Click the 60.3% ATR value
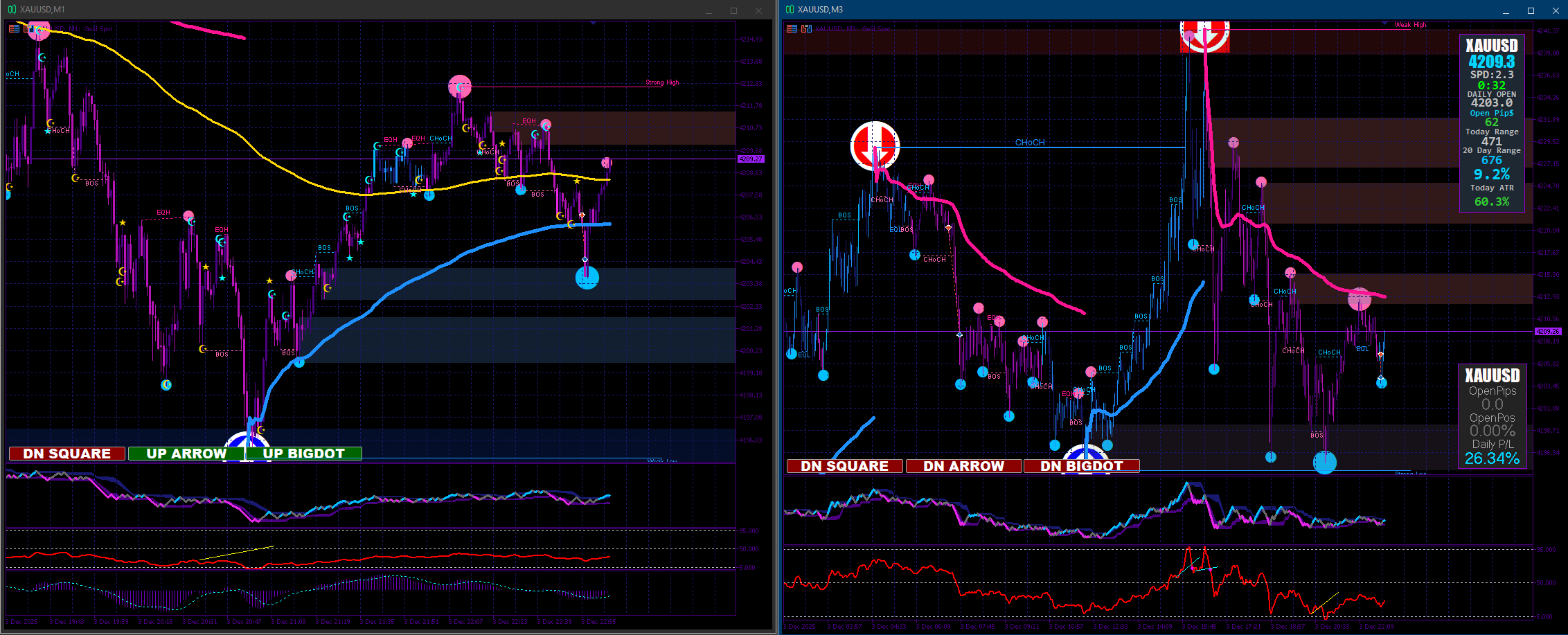Image resolution: width=1568 pixels, height=635 pixels. click(1492, 202)
